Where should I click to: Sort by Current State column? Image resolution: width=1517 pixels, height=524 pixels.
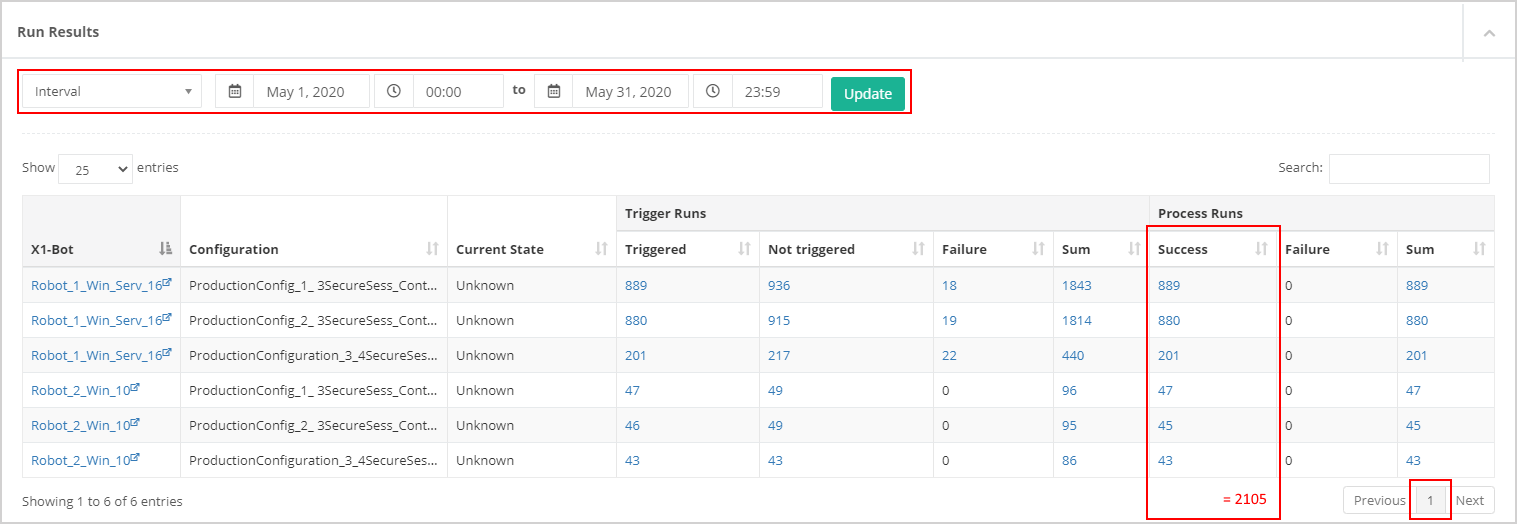pyautogui.click(x=532, y=249)
